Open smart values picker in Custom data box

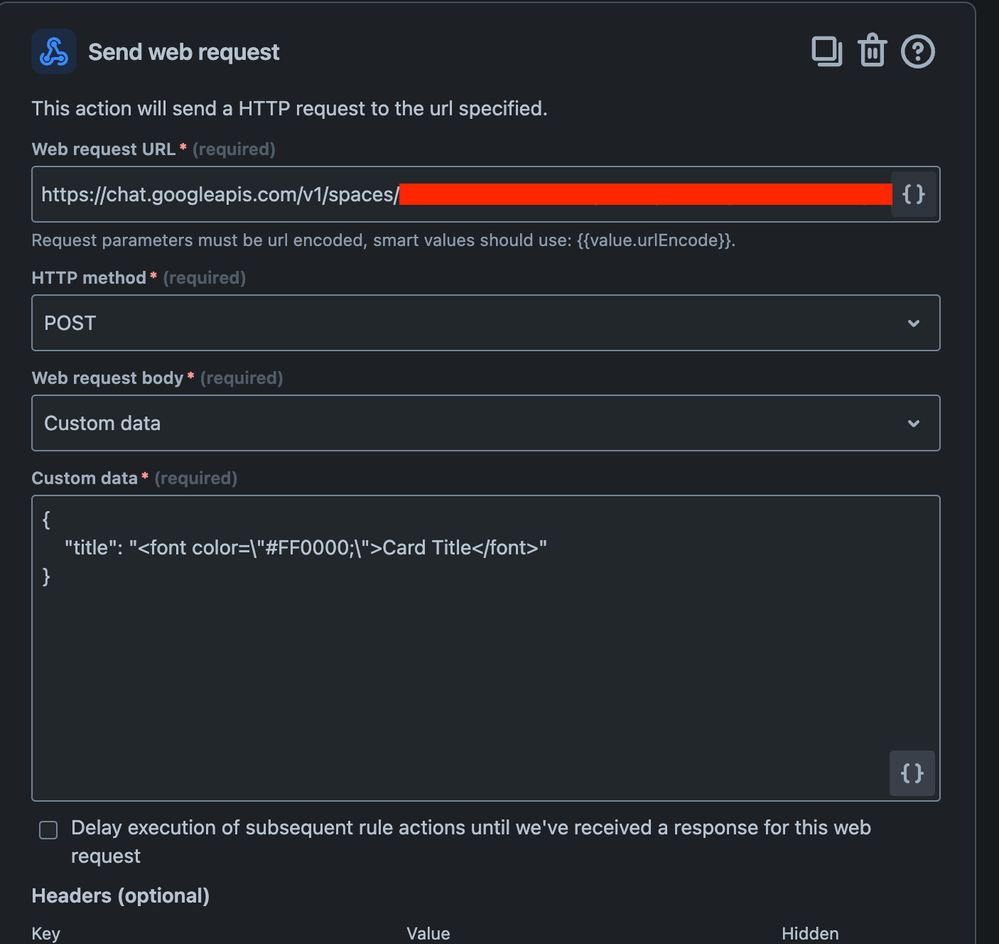click(x=912, y=773)
